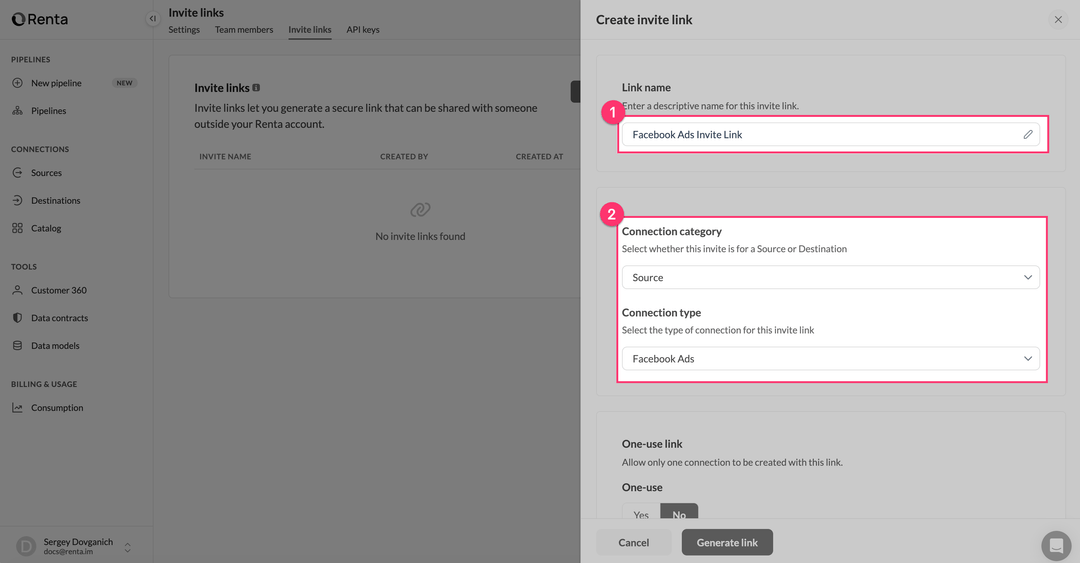Viewport: 1080px width, 563px height.
Task: Click the INVITE NAME column header
Action: pyautogui.click(x=225, y=156)
